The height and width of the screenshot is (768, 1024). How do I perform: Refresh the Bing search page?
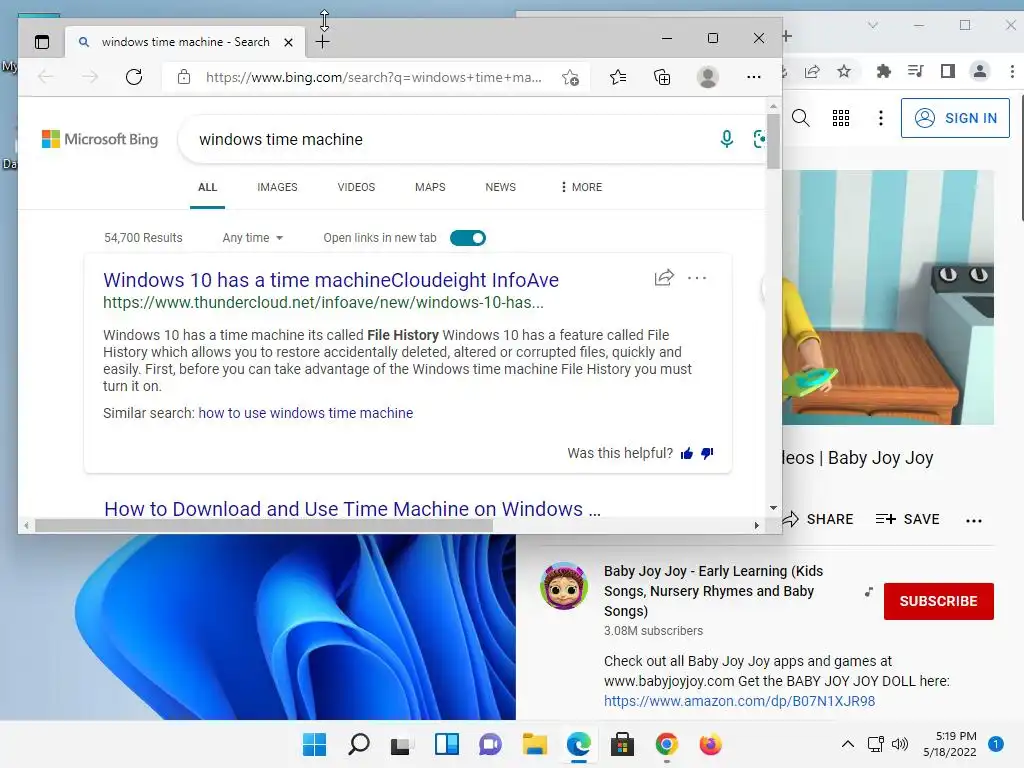pos(134,77)
